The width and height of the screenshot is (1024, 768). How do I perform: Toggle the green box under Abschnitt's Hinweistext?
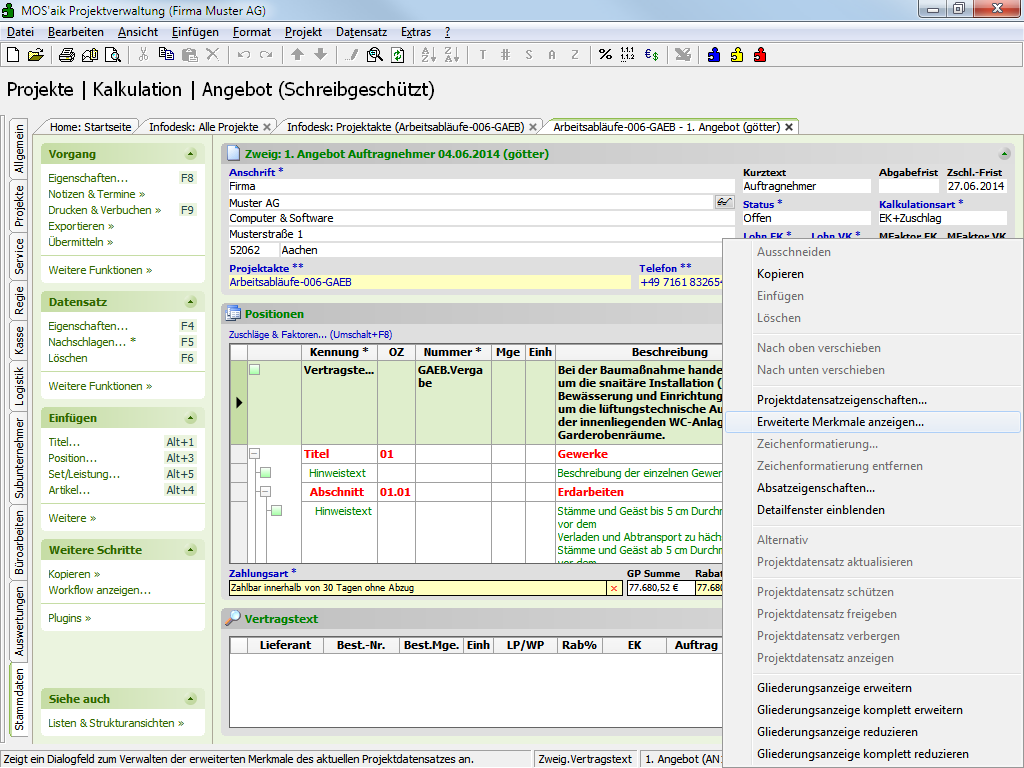[x=276, y=511]
